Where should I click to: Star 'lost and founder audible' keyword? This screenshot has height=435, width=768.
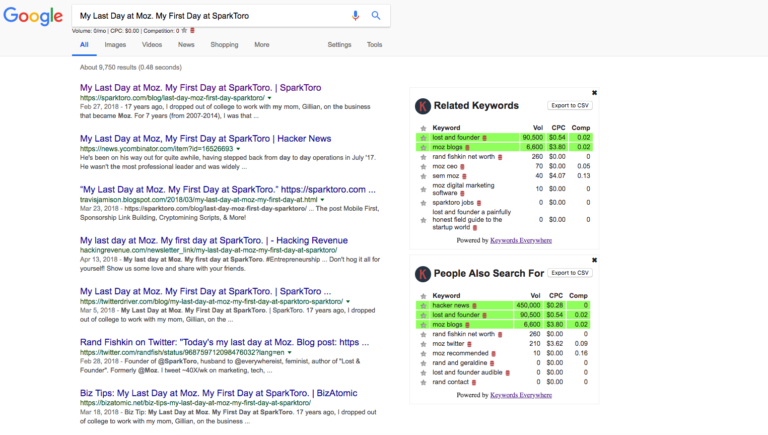coord(423,373)
